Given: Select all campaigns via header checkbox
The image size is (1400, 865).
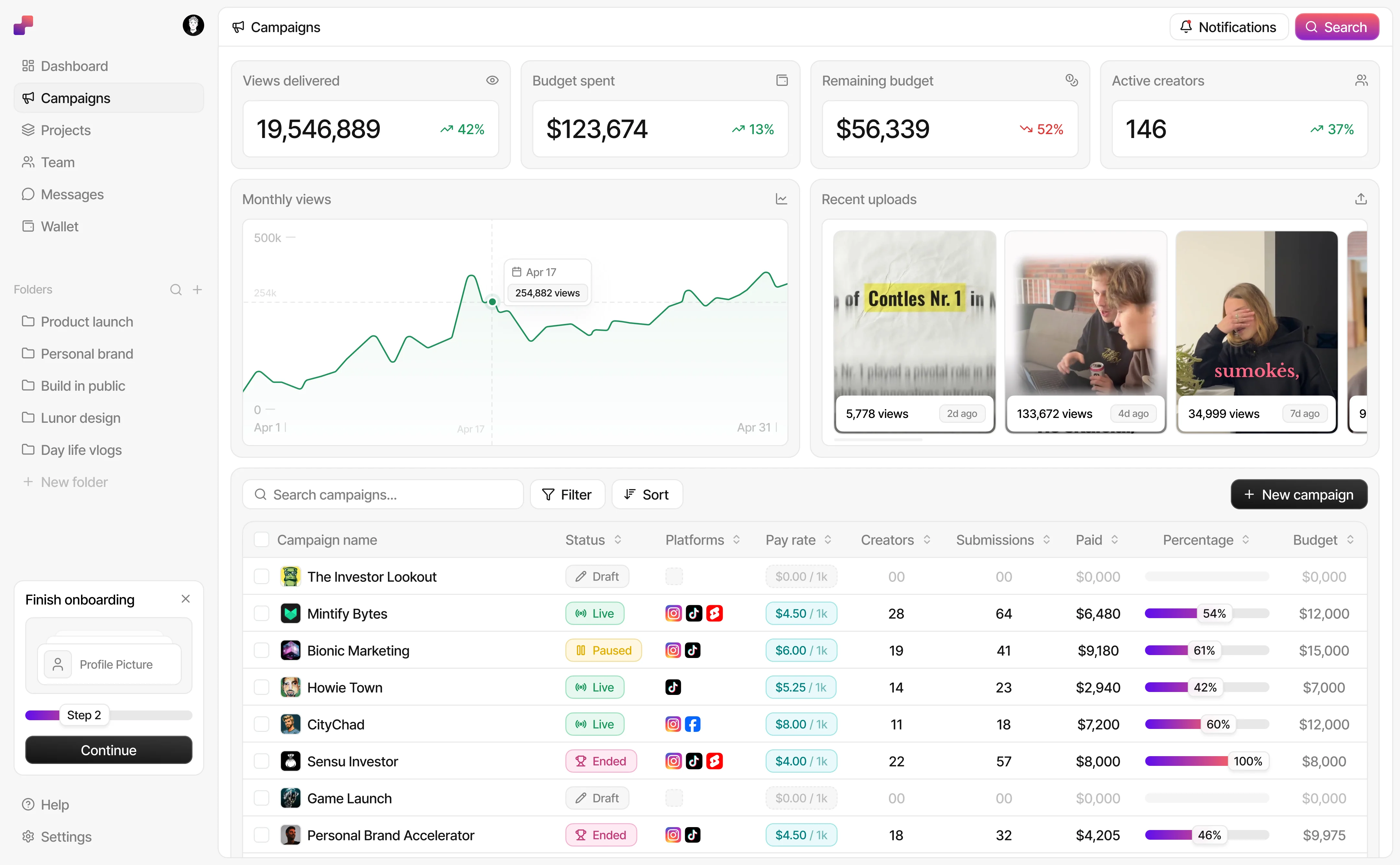Looking at the screenshot, I should click(262, 539).
